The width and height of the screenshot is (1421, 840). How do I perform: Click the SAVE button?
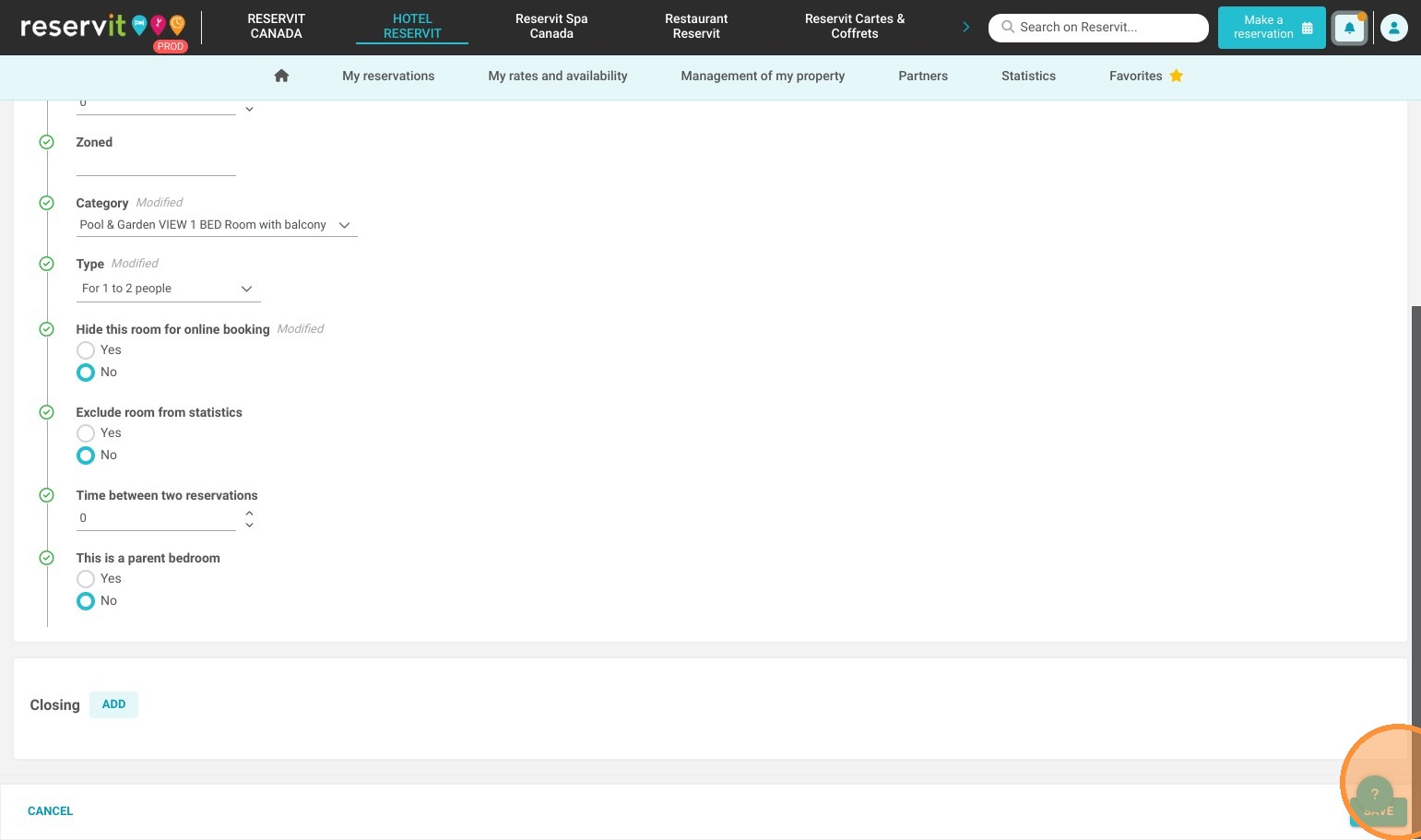[1379, 811]
